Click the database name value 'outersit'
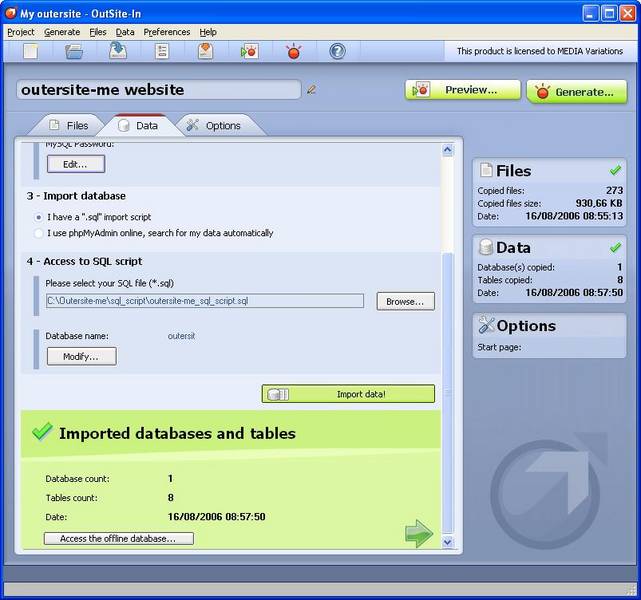 coord(181,336)
